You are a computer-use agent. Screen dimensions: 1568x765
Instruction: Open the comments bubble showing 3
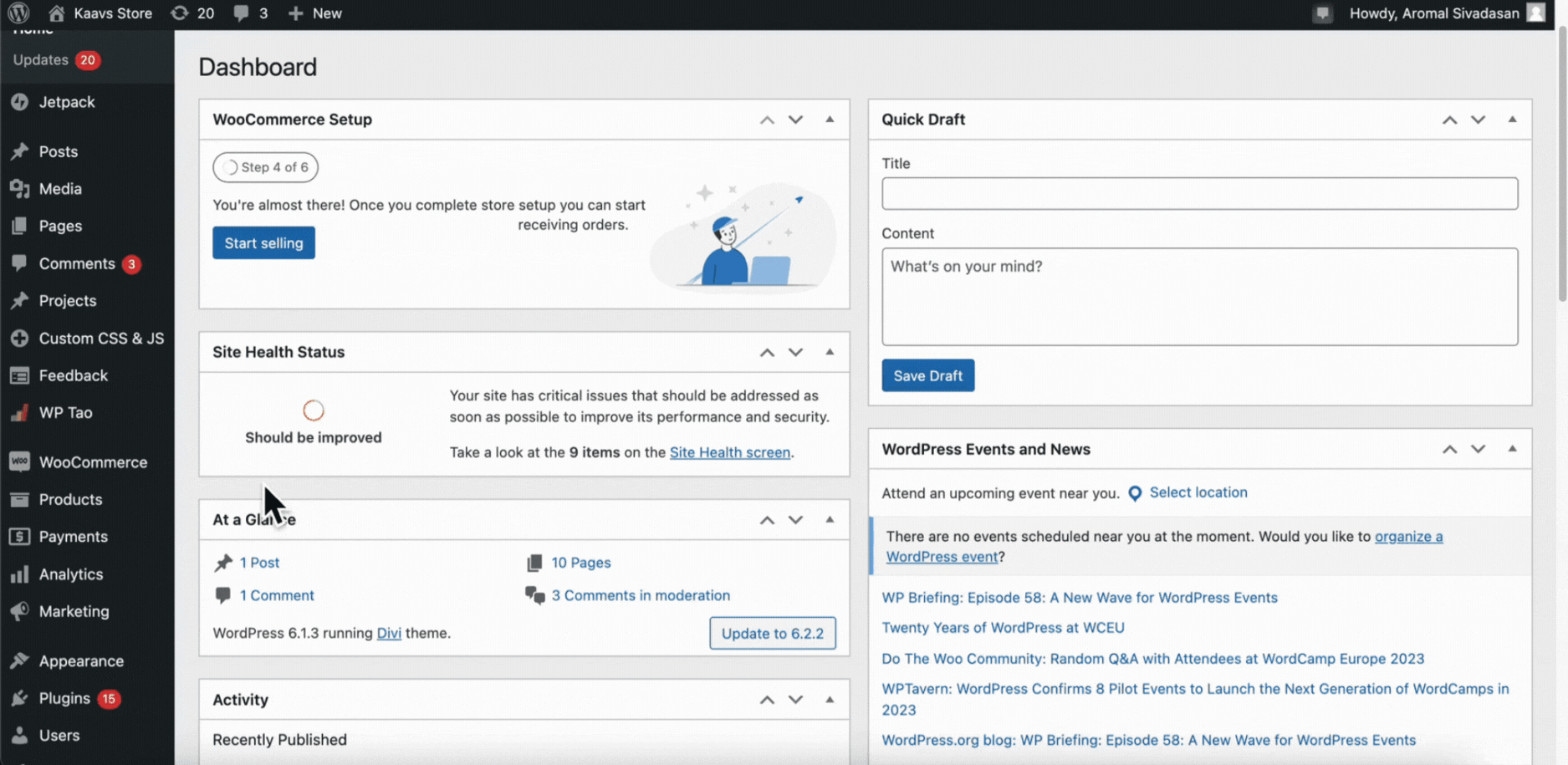pos(241,13)
